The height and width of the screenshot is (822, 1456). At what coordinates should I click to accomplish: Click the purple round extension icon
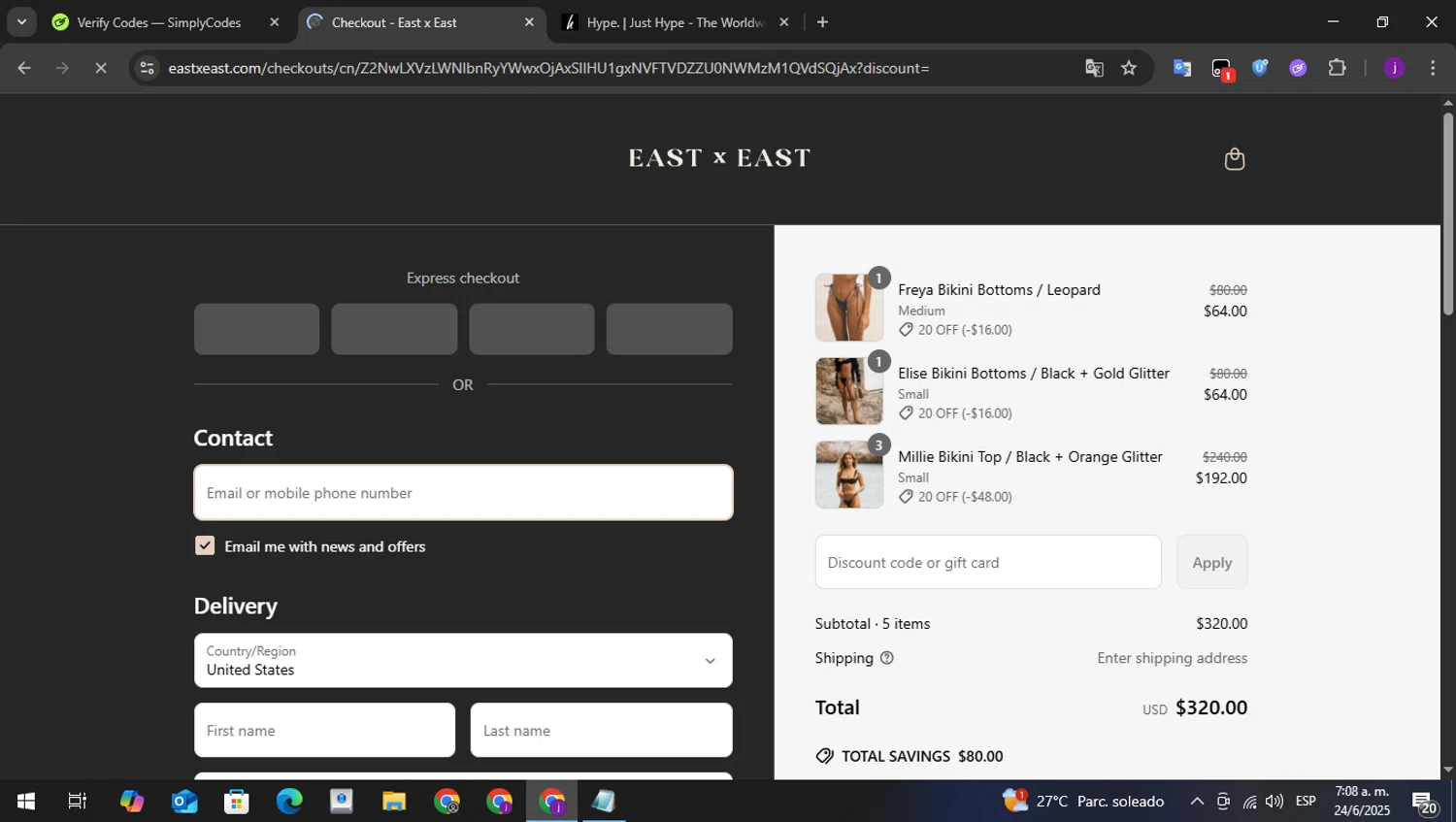(1298, 68)
